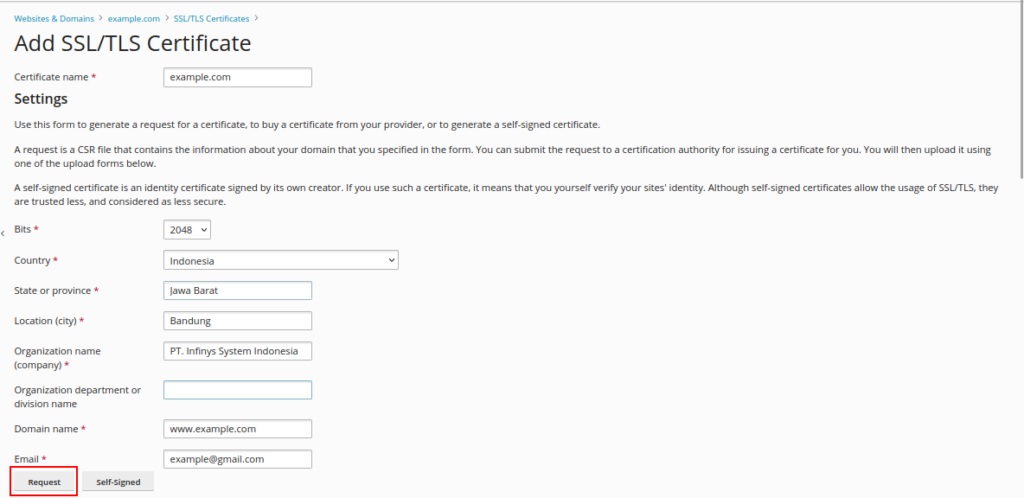This screenshot has width=1024, height=498.
Task: Edit the Email address field
Action: point(238,459)
